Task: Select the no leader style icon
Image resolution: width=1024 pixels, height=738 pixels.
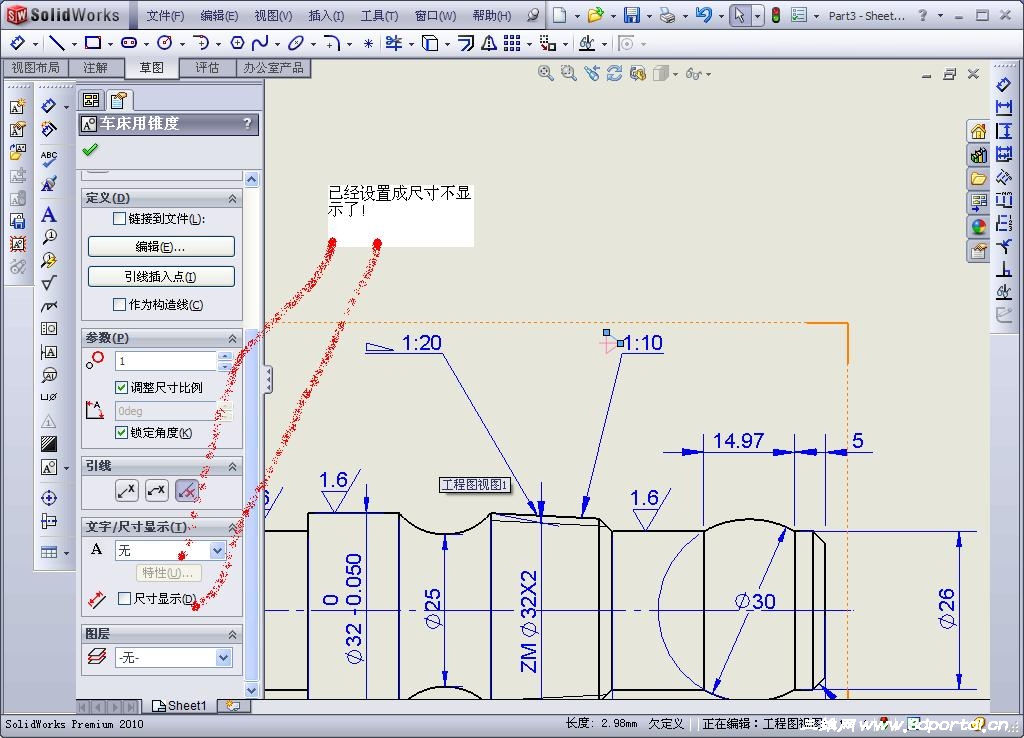Action: click(187, 490)
